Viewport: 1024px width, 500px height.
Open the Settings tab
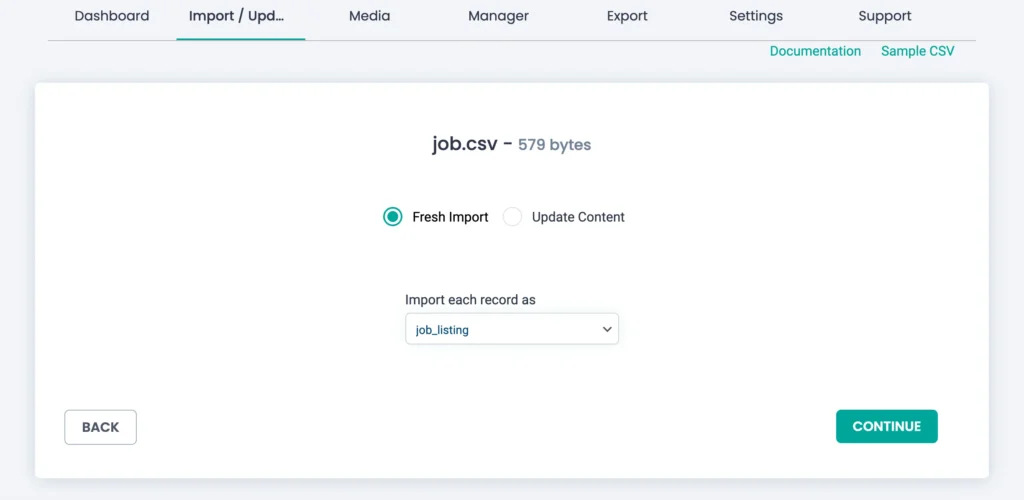[x=756, y=16]
